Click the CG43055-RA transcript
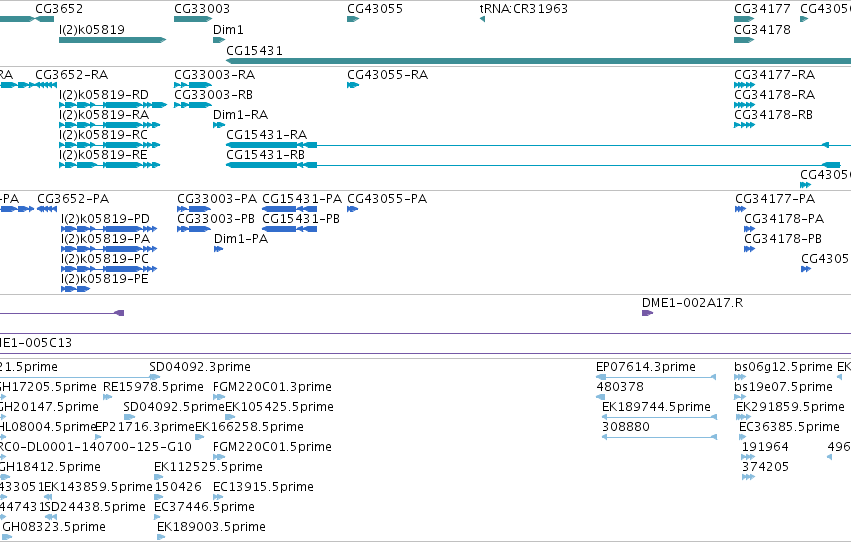 point(353,85)
